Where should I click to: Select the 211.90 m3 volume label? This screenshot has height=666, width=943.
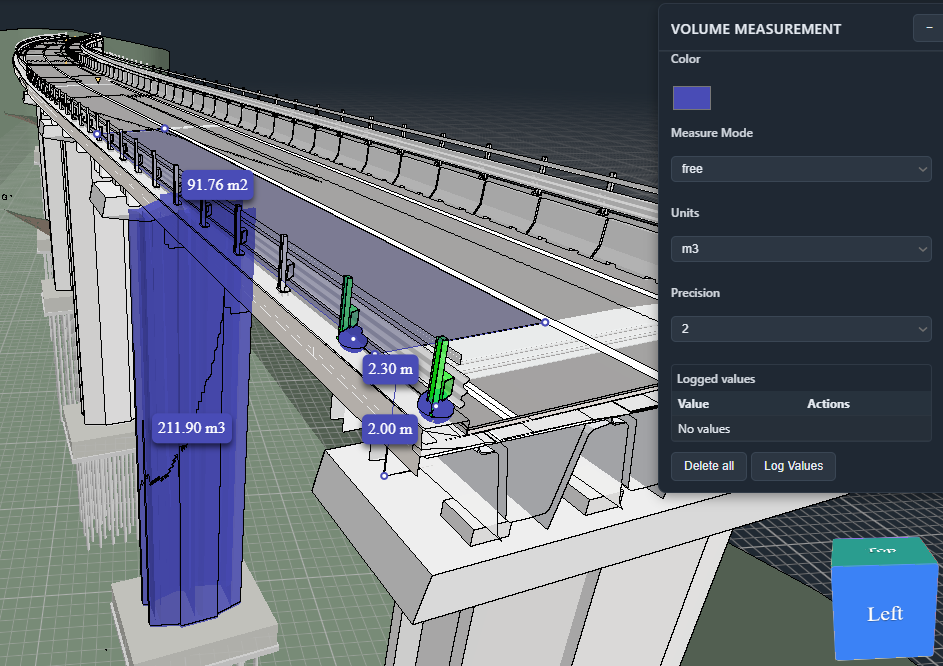pyautogui.click(x=192, y=428)
